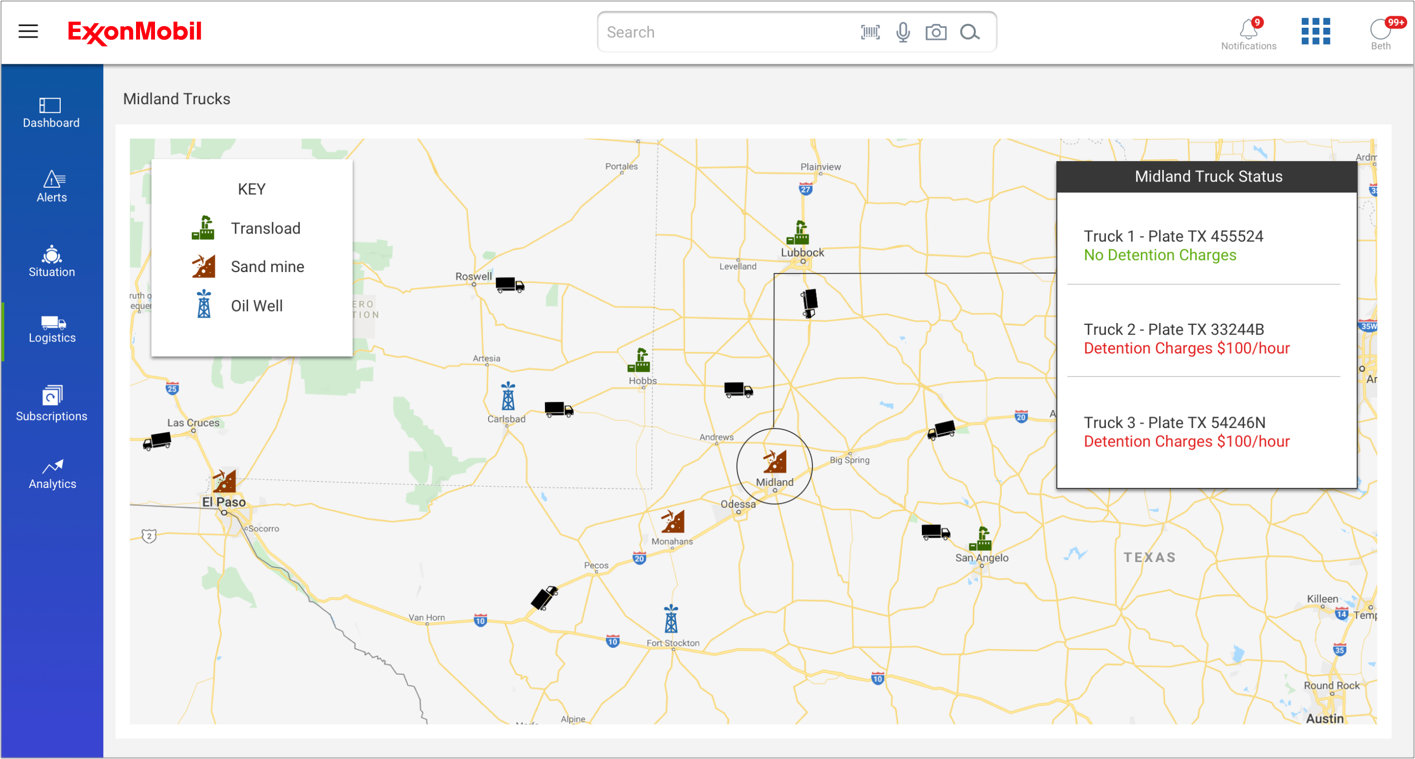
Task: Start voice search with microphone icon
Action: [903, 32]
